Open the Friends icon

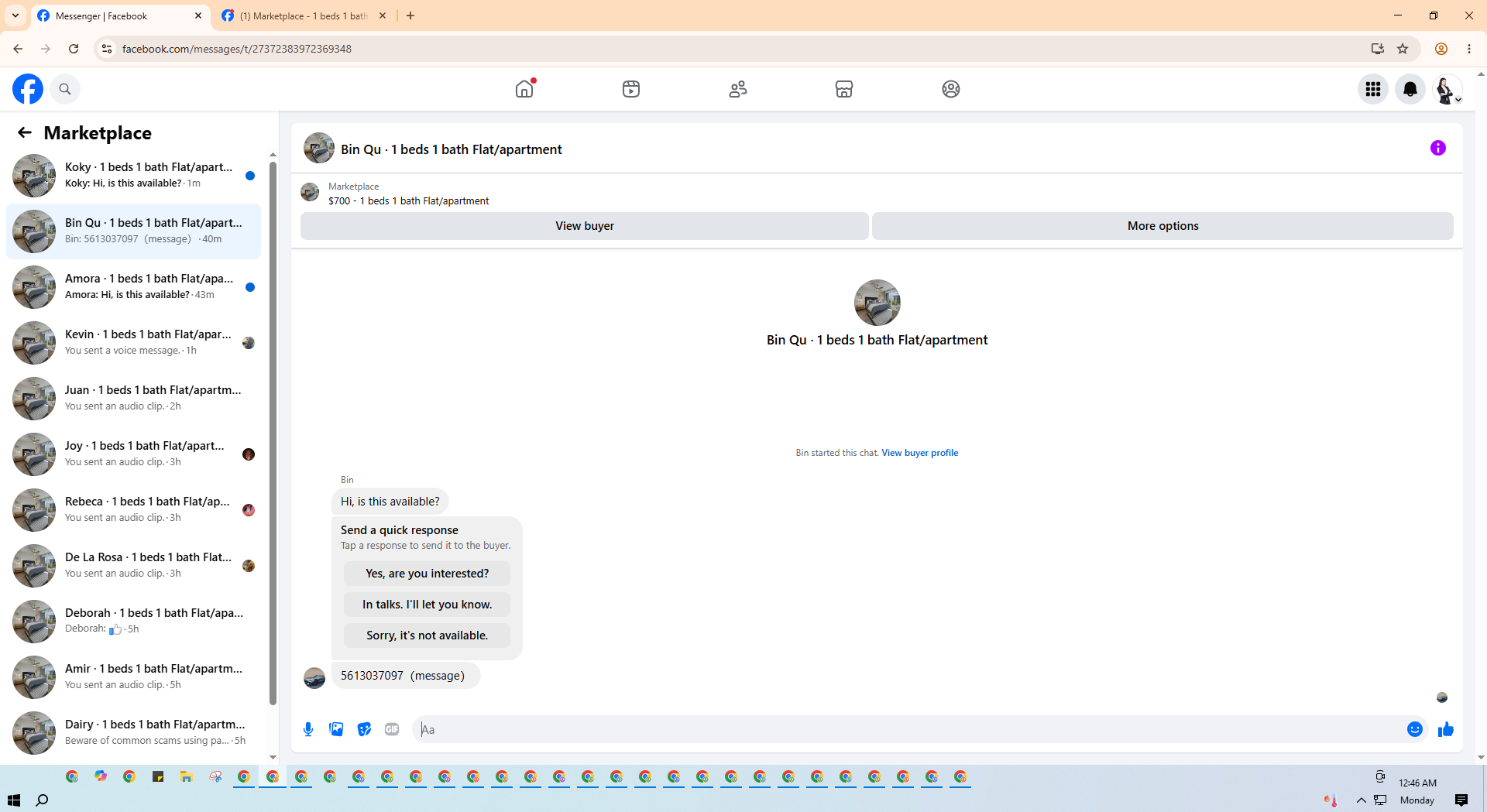[x=738, y=89]
